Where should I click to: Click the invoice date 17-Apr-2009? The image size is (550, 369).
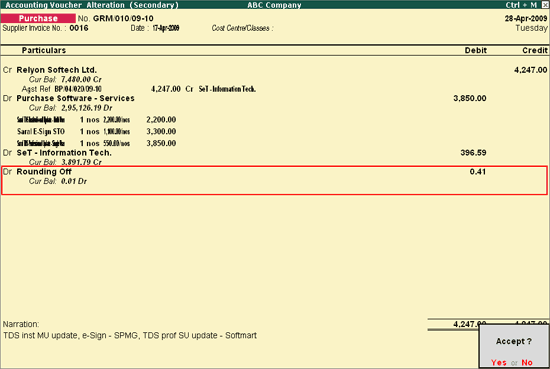click(166, 28)
